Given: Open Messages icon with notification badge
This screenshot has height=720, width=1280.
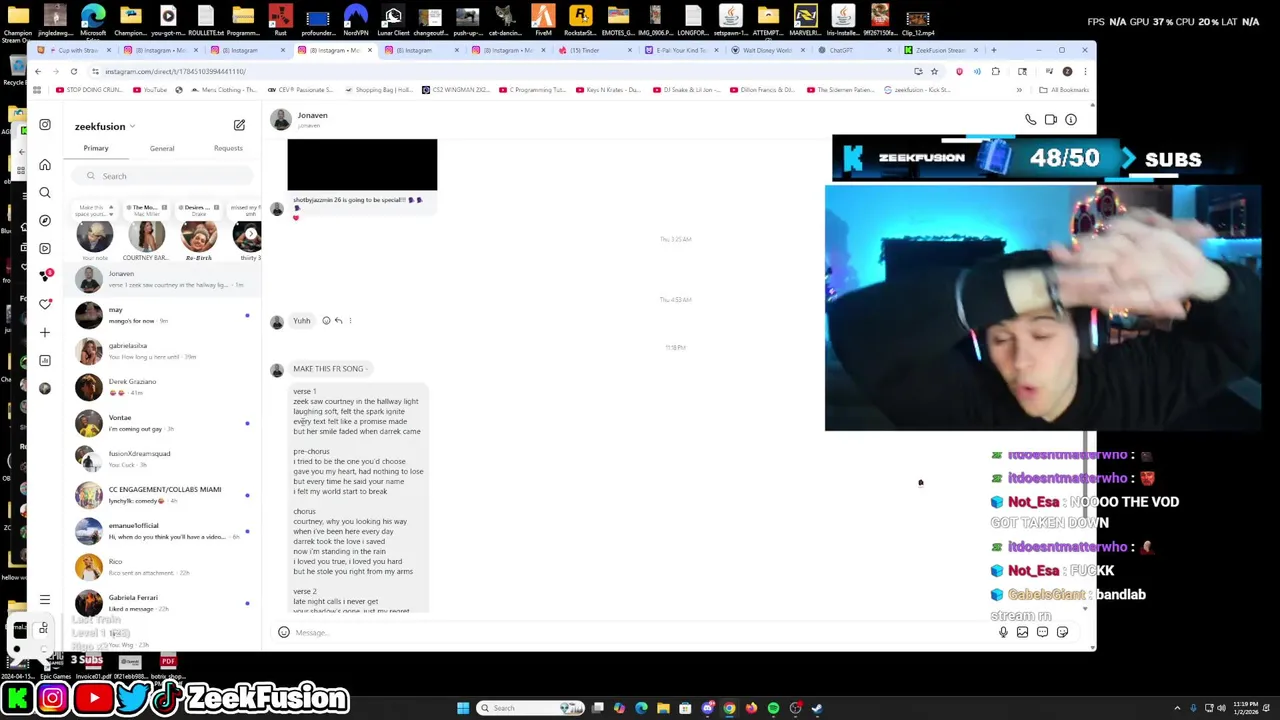Looking at the screenshot, I should tap(44, 276).
